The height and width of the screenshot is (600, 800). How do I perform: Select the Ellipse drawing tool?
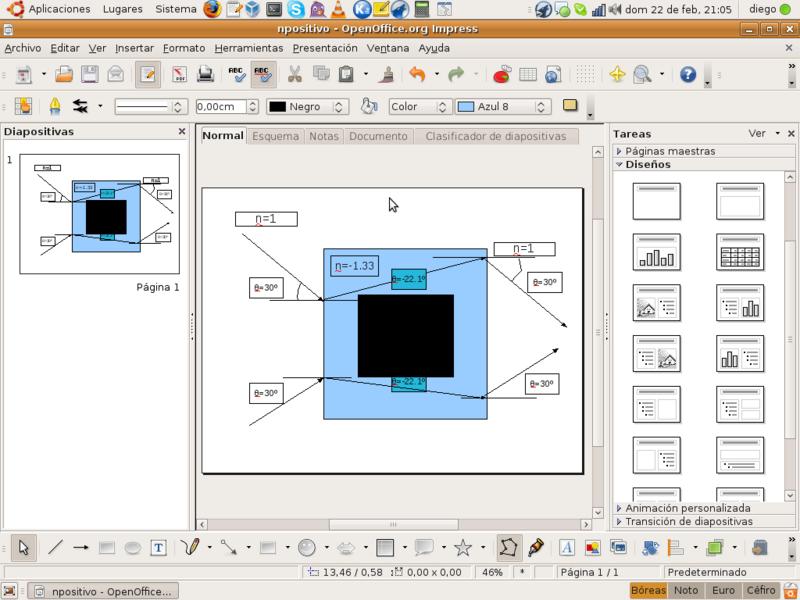point(133,547)
